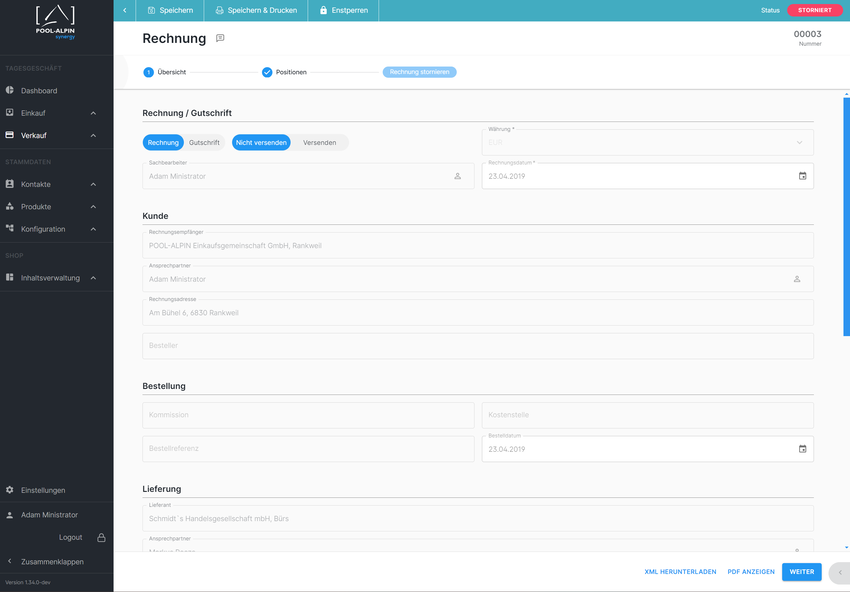Viewport: 850px width, 592px height.
Task: Click the Logout lock icon
Action: 101,538
